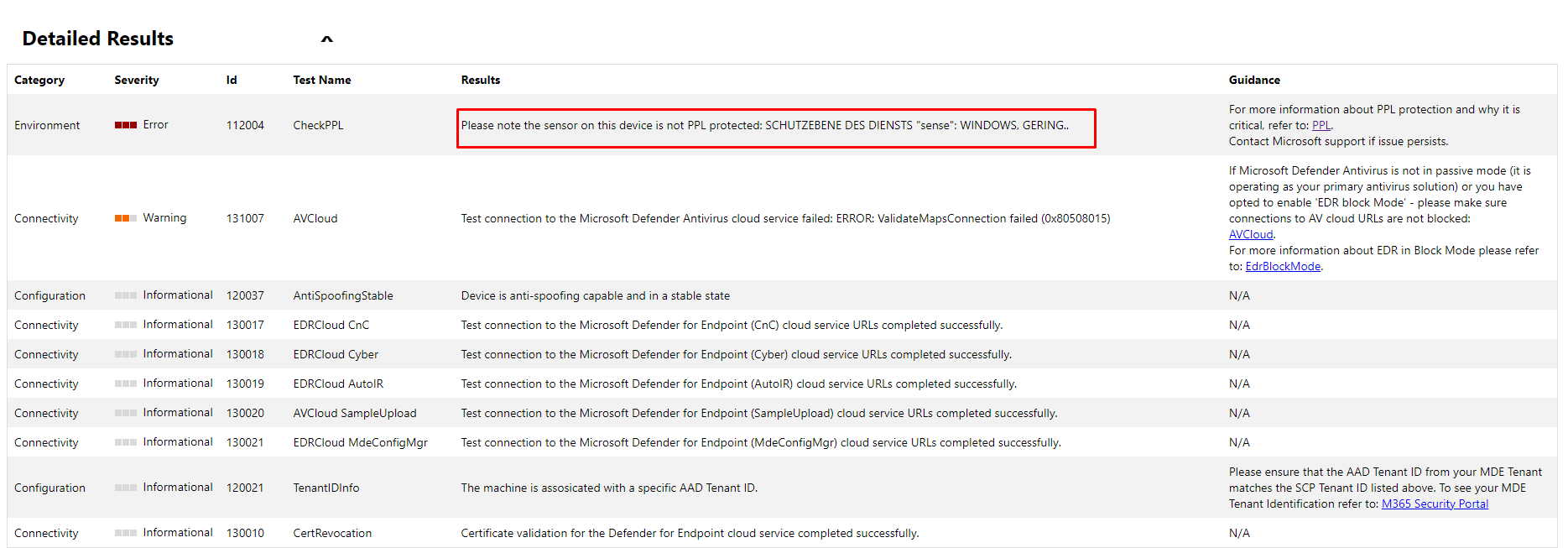Click the ValidateMapsConnection failed result text
1568x548 pixels.
coord(785,218)
